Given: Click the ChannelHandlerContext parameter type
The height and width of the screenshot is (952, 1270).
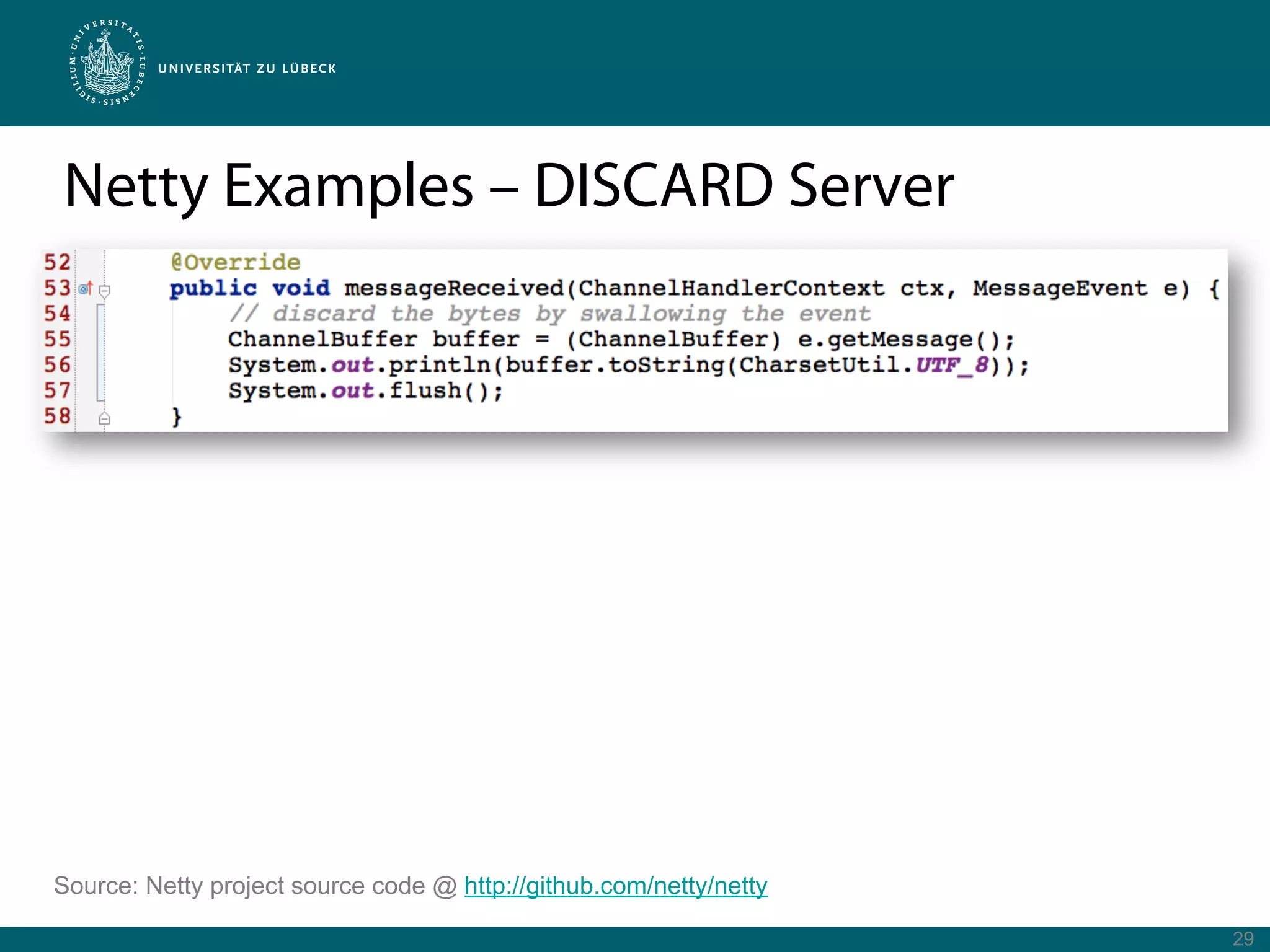Looking at the screenshot, I should 731,288.
